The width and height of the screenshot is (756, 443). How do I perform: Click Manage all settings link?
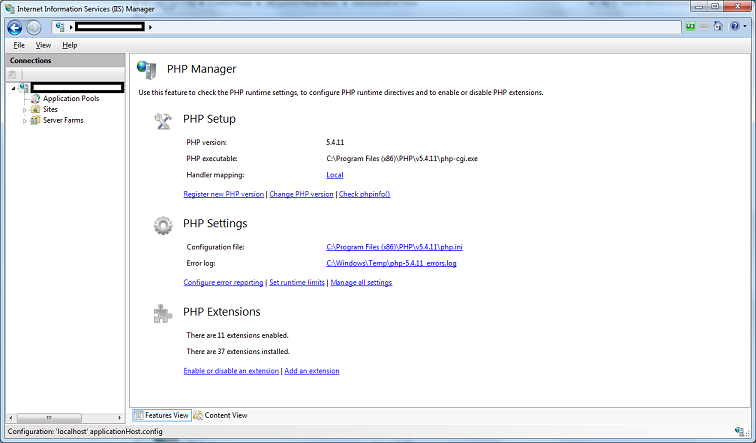click(x=361, y=282)
